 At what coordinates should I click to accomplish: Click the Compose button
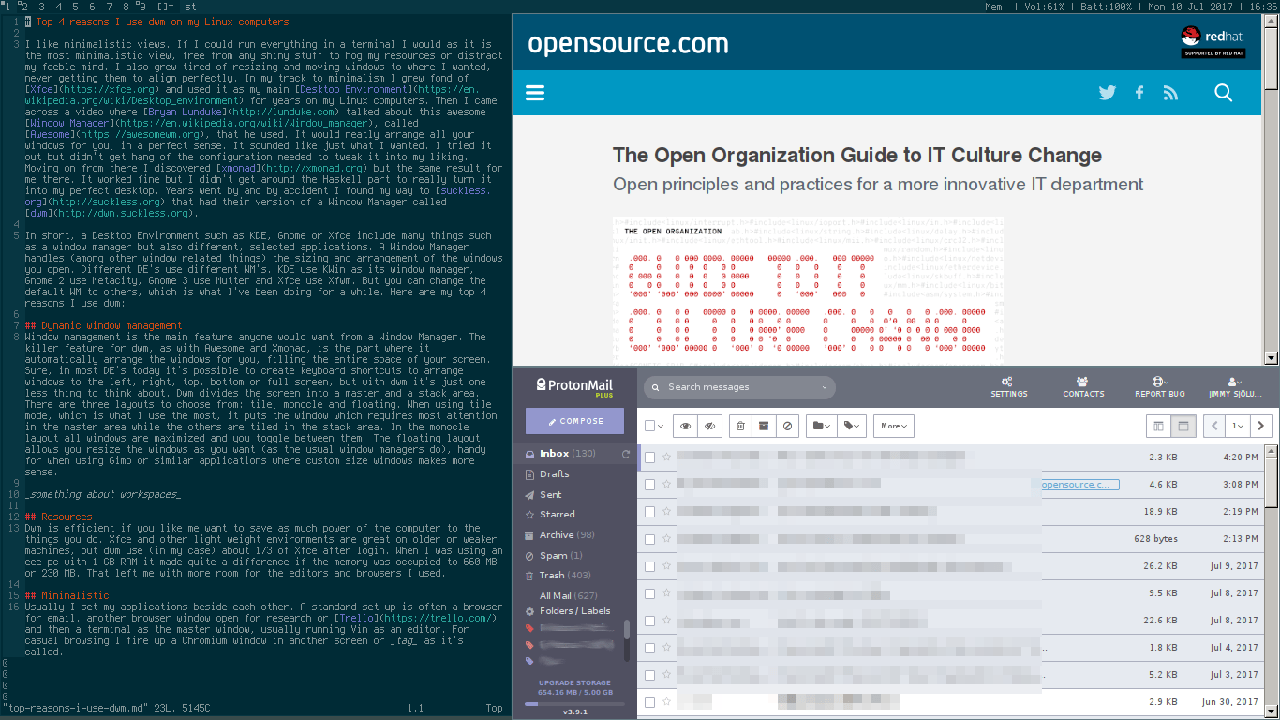click(x=574, y=421)
